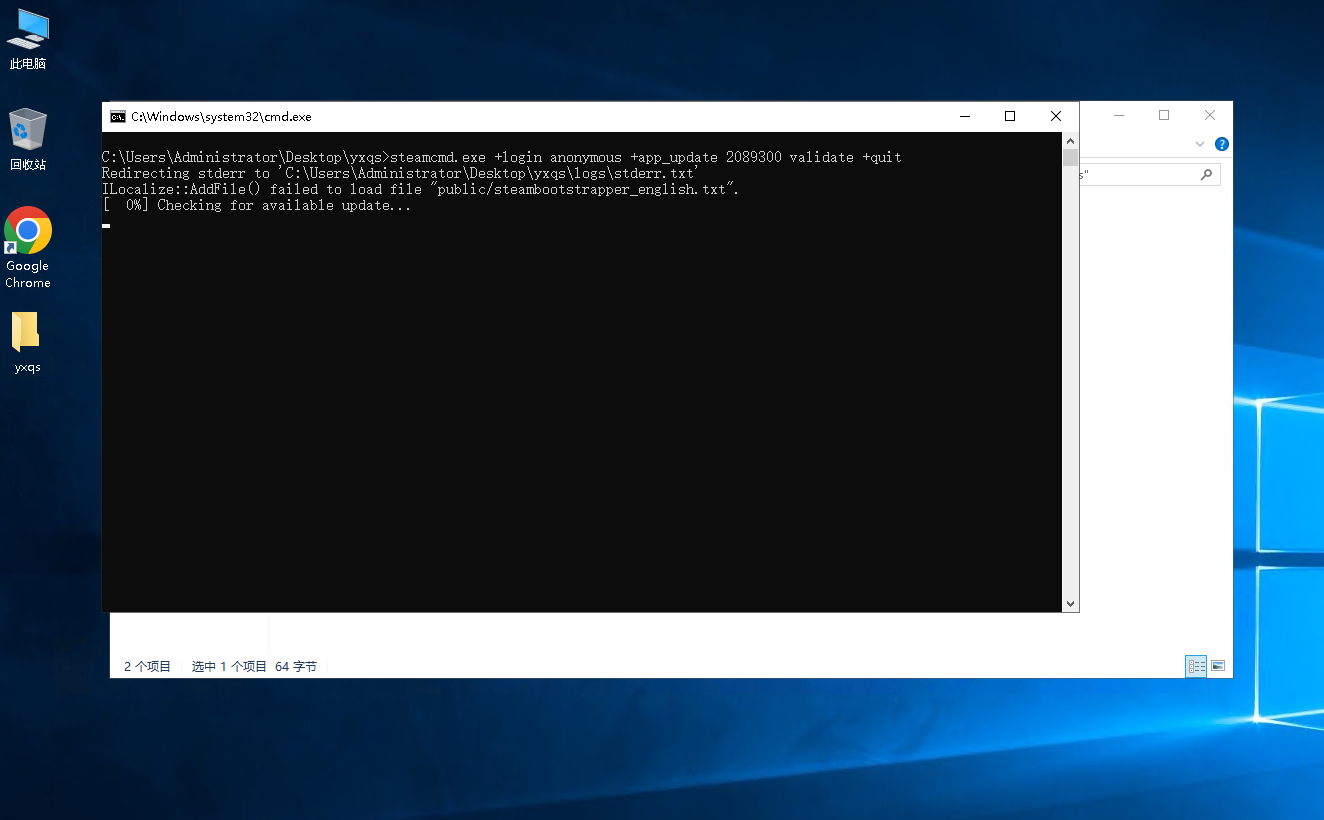The height and width of the screenshot is (820, 1324).
Task: Click the cmd.exe title bar icon
Action: pyautogui.click(x=118, y=116)
